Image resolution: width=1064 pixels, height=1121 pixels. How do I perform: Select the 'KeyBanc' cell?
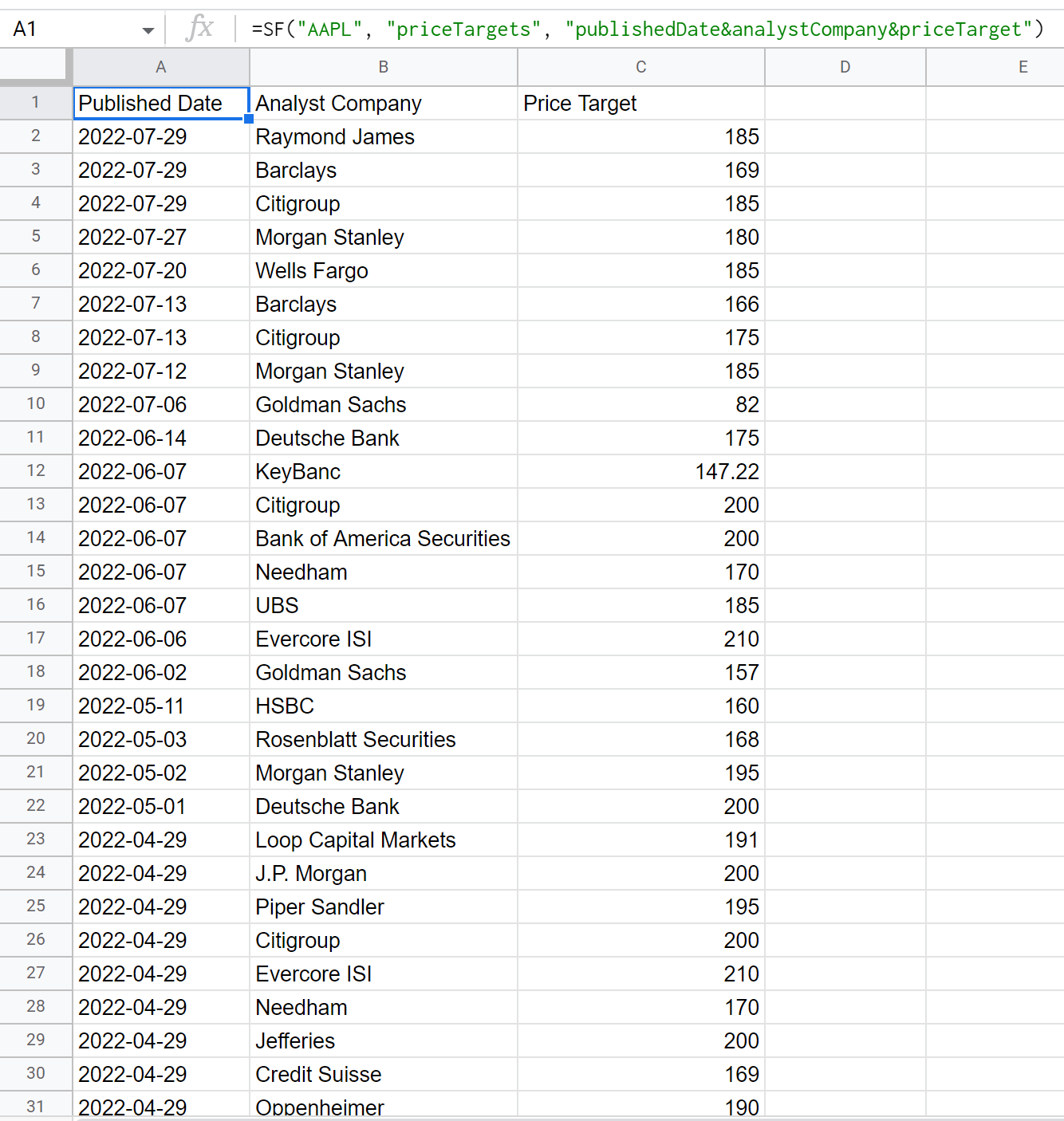pos(384,471)
